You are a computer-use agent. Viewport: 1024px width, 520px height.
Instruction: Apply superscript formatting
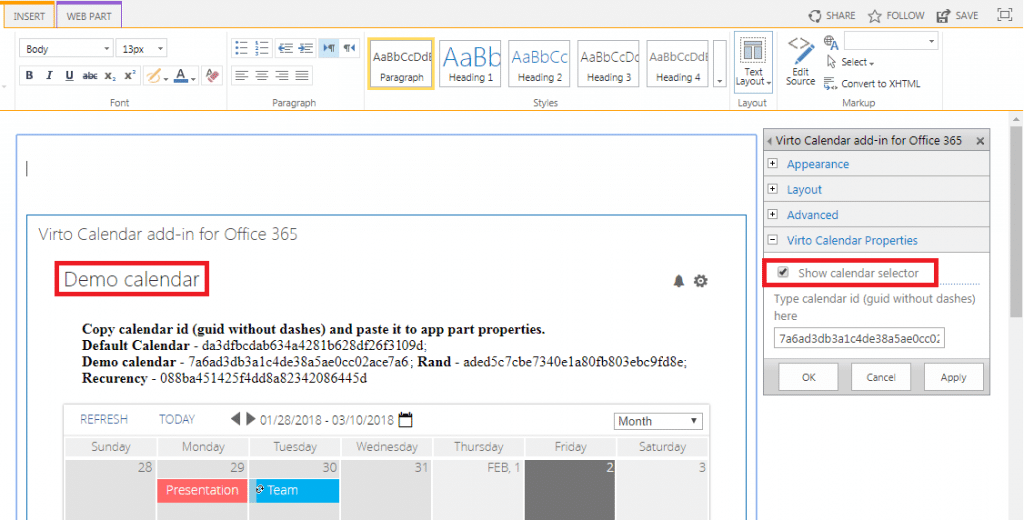(129, 76)
